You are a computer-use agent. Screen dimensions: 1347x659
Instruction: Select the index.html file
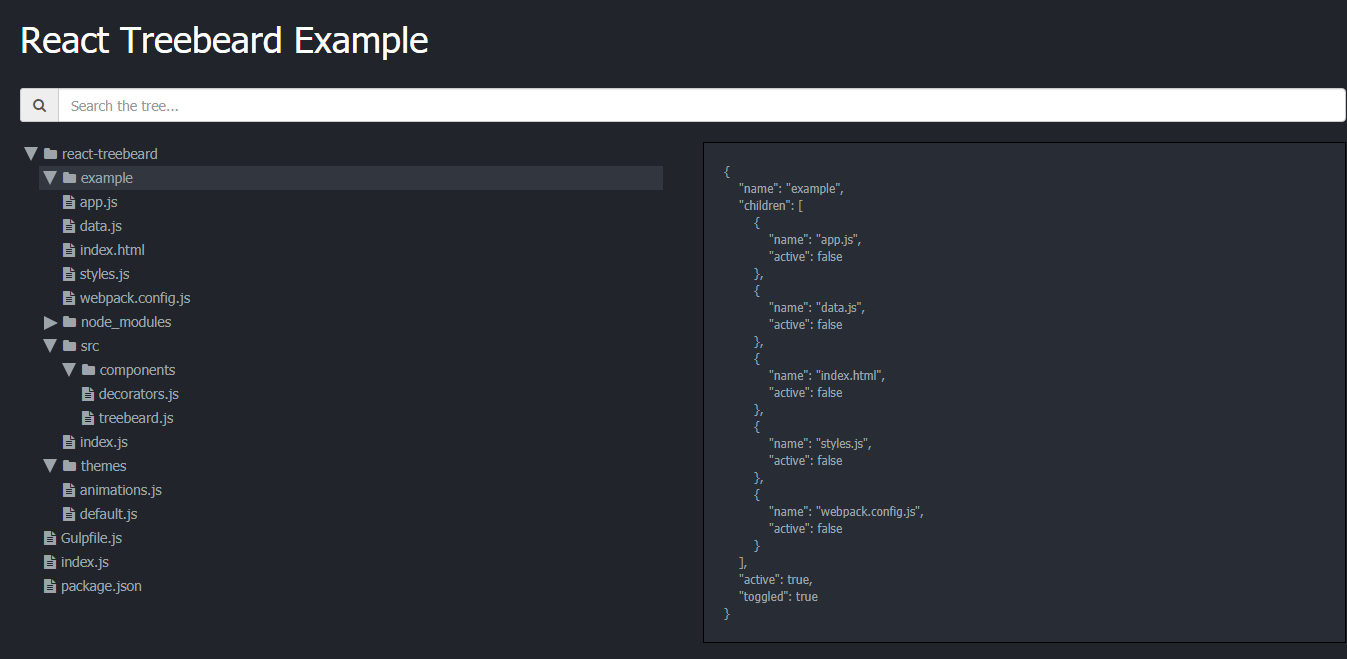(112, 249)
